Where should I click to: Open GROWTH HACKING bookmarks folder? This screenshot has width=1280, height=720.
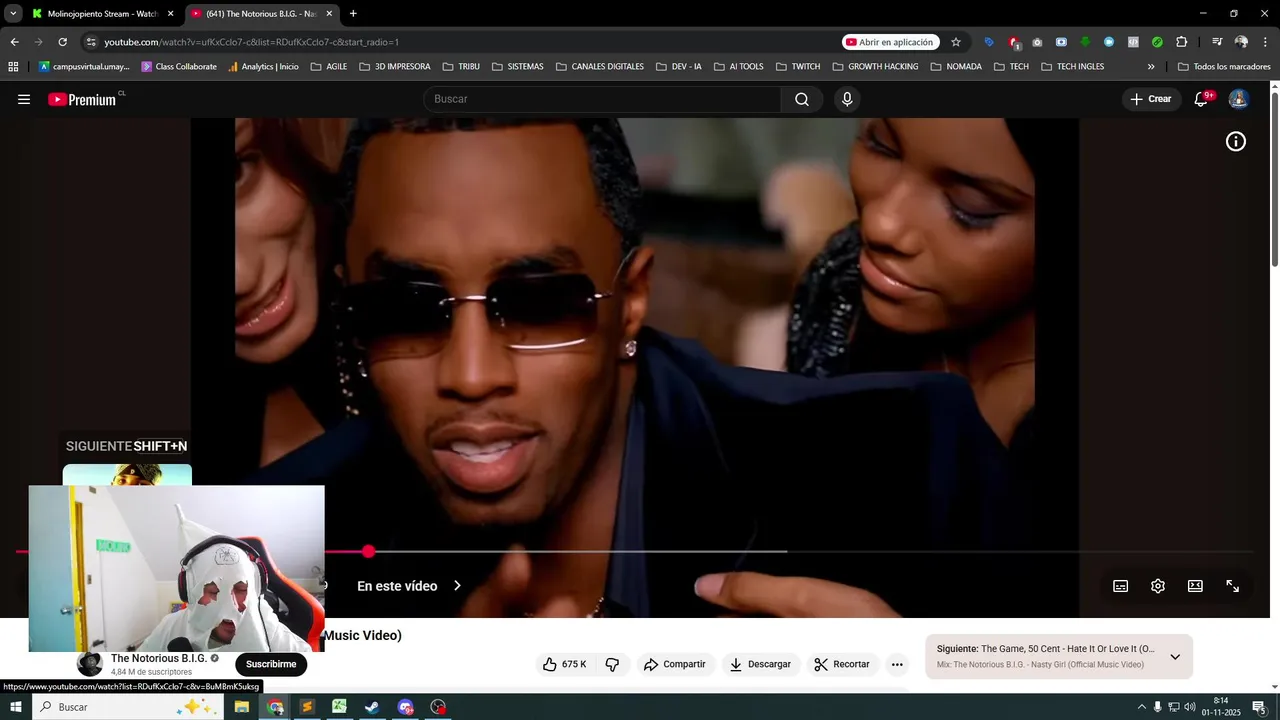(875, 67)
